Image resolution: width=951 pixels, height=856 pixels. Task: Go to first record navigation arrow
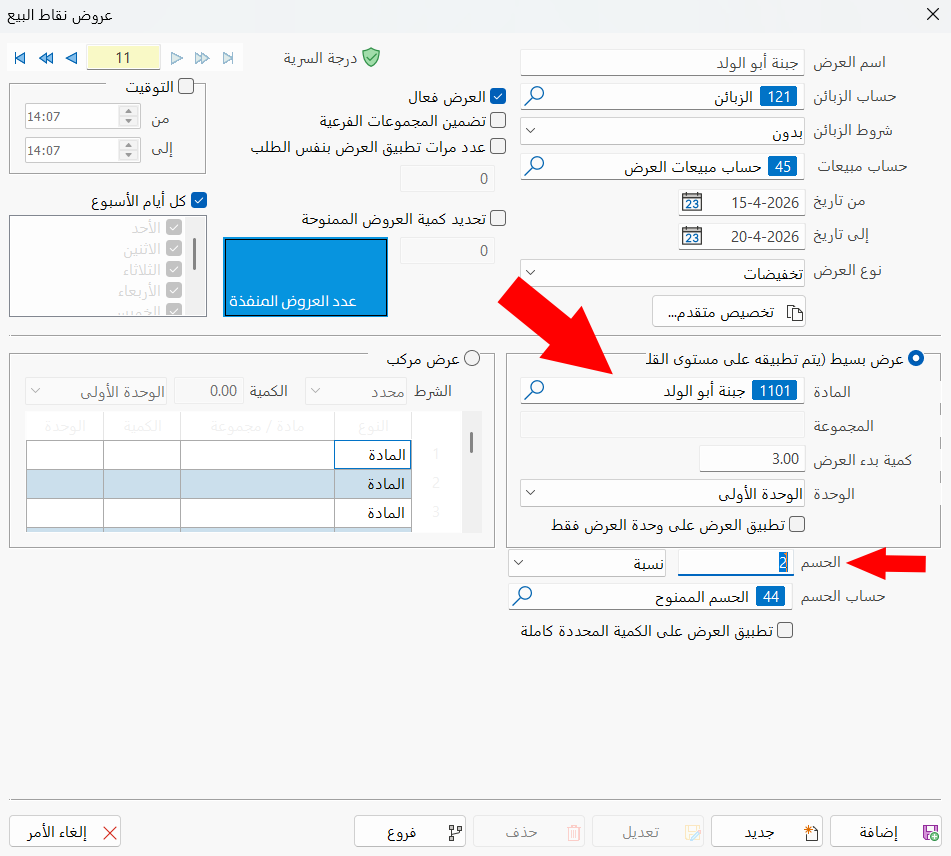pos(20,58)
